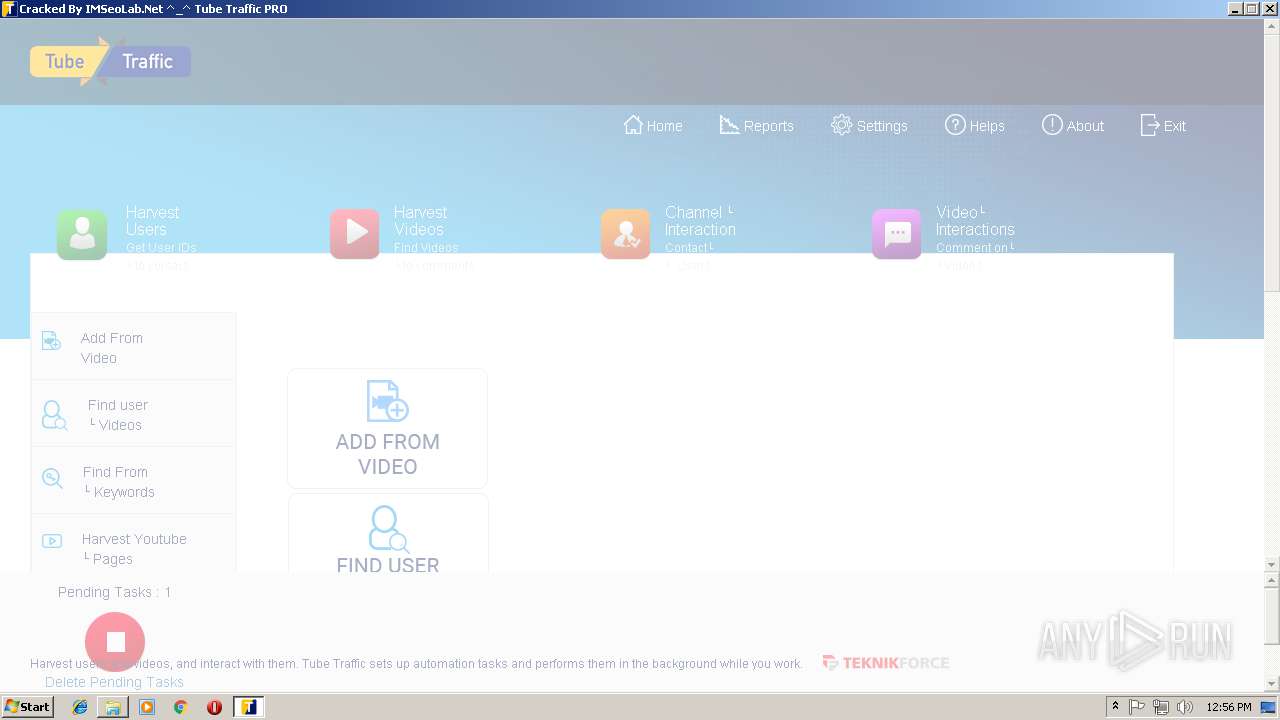Open the Helps menu item
This screenshot has width=1280, height=720.
click(x=975, y=125)
